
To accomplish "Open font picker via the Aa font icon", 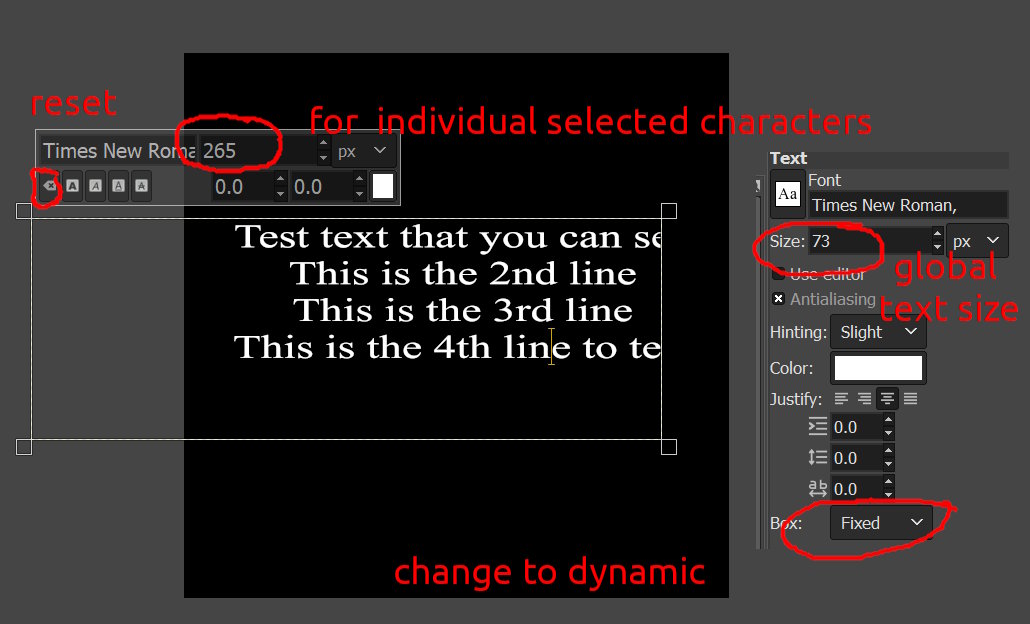I will pos(788,194).
